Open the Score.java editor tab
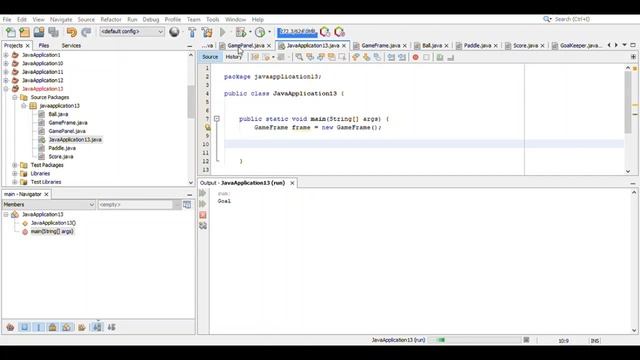640x360 pixels. [x=525, y=46]
